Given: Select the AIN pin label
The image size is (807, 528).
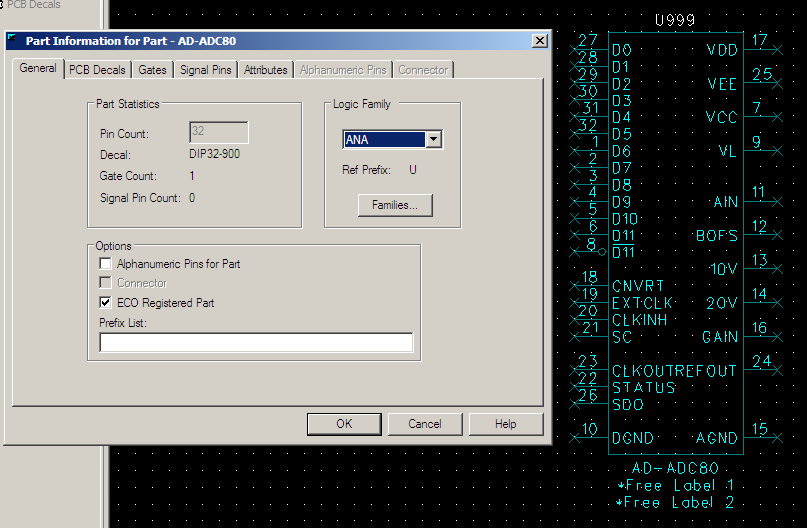Looking at the screenshot, I should click(x=726, y=202).
